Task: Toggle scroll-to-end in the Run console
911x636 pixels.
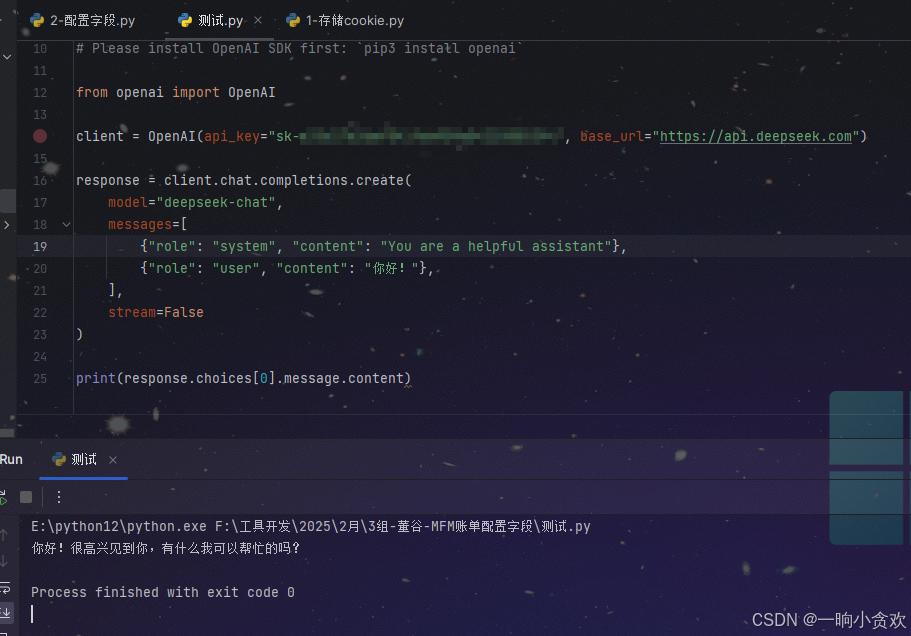Action: click(x=5, y=612)
